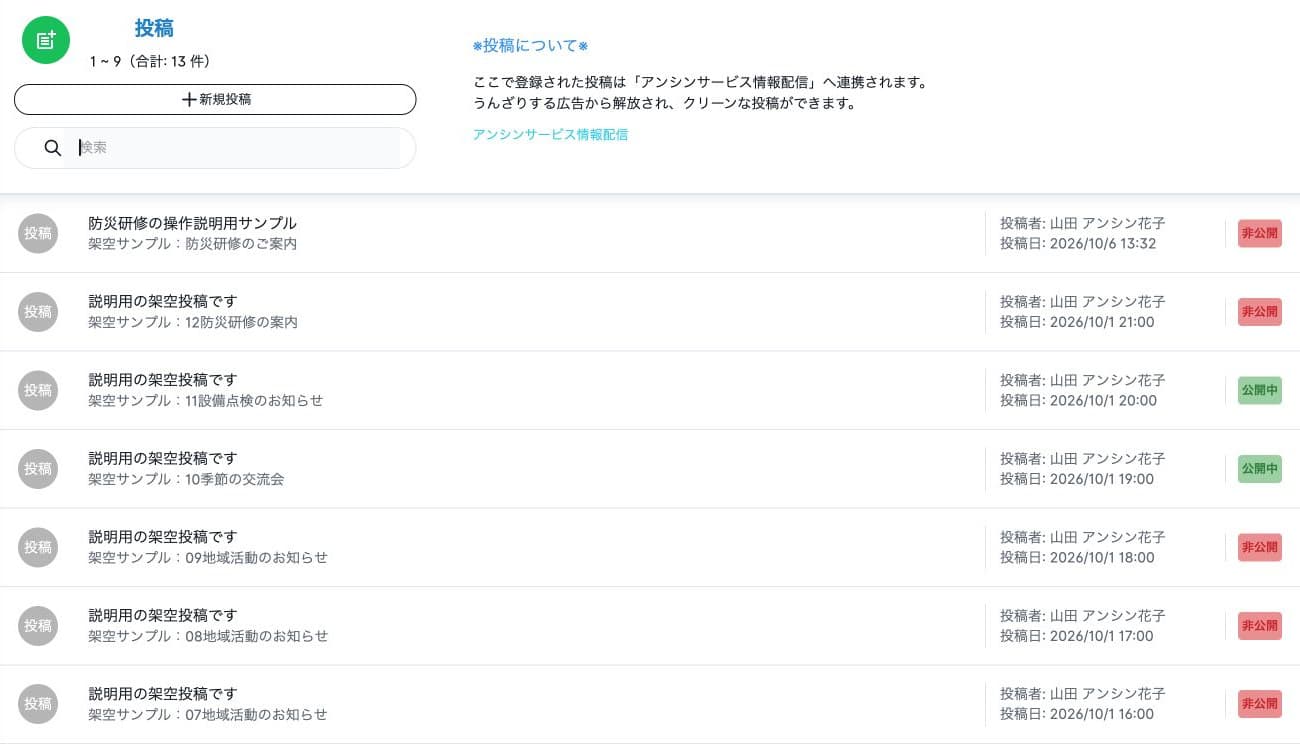This screenshot has height=744, width=1300.
Task: Select the subtitle 架空サンプル：07地域活動のお知らせ
Action: (207, 714)
